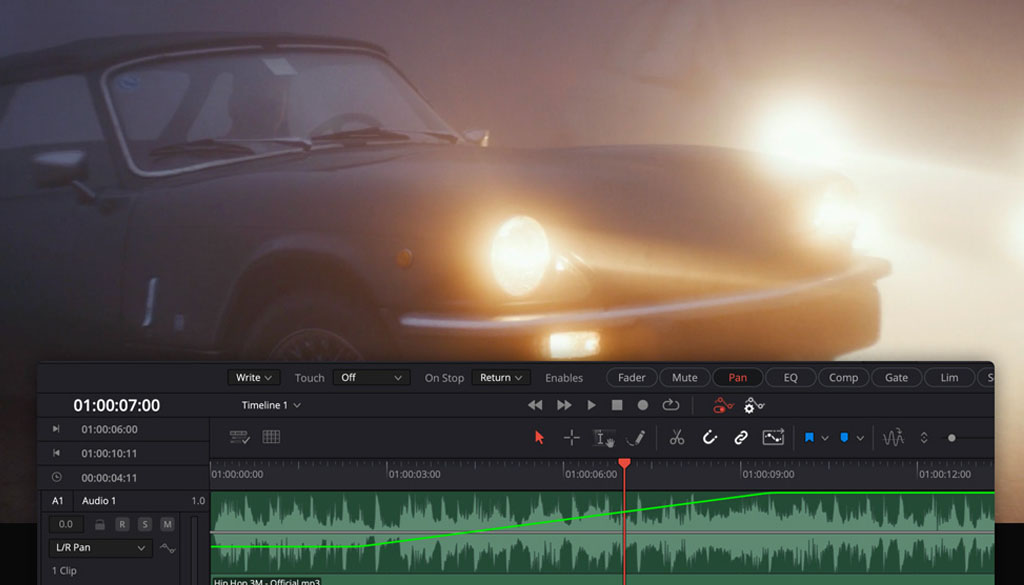The height and width of the screenshot is (585, 1024).
Task: Click the duration value 00:00:04:11
Action: coord(109,478)
